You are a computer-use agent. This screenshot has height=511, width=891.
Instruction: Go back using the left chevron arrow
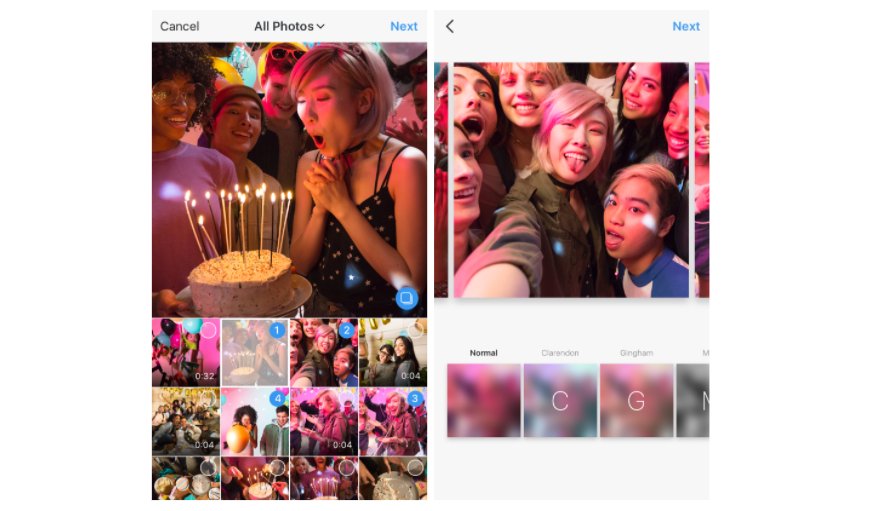pos(450,26)
